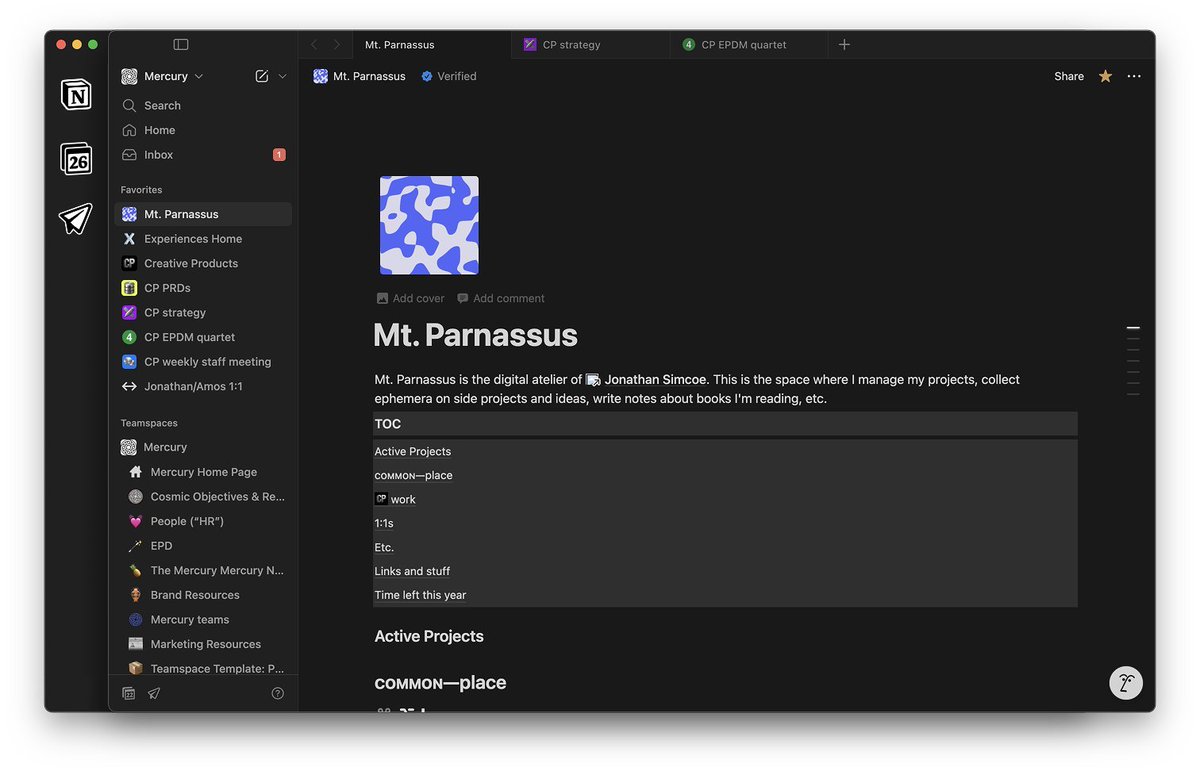Click the Verified badge on the page

click(448, 76)
